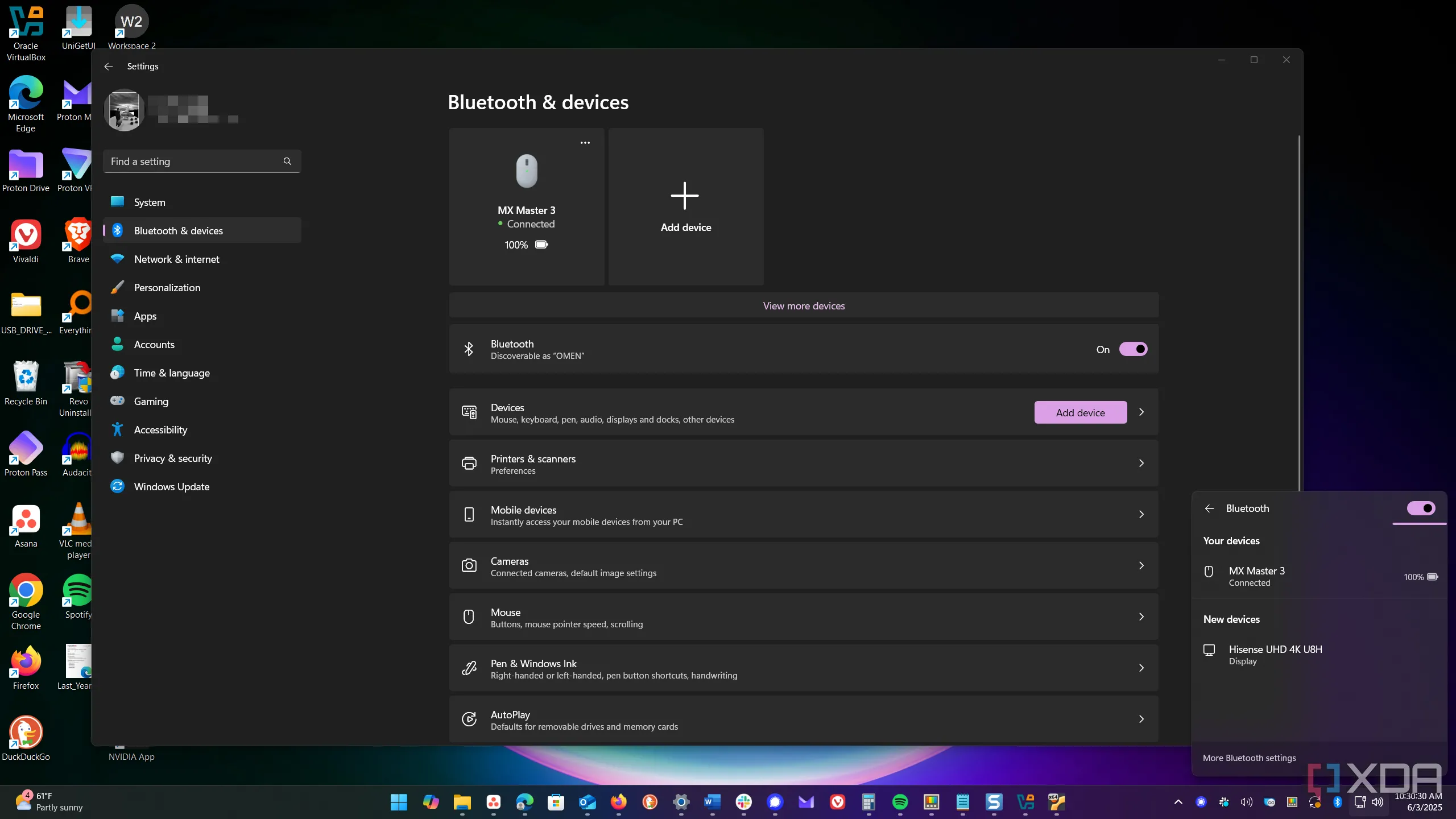Go to Apps settings category
The height and width of the screenshot is (819, 1456).
click(x=202, y=316)
